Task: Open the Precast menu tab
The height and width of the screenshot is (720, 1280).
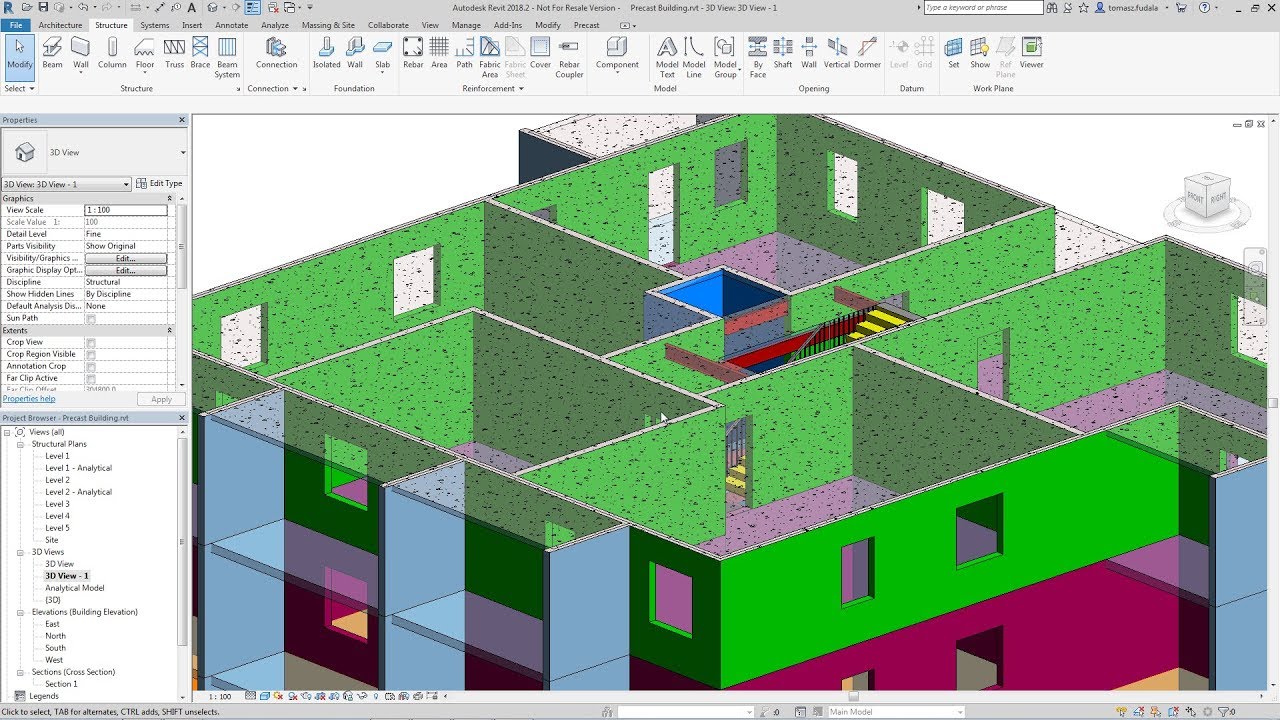Action: pos(586,25)
